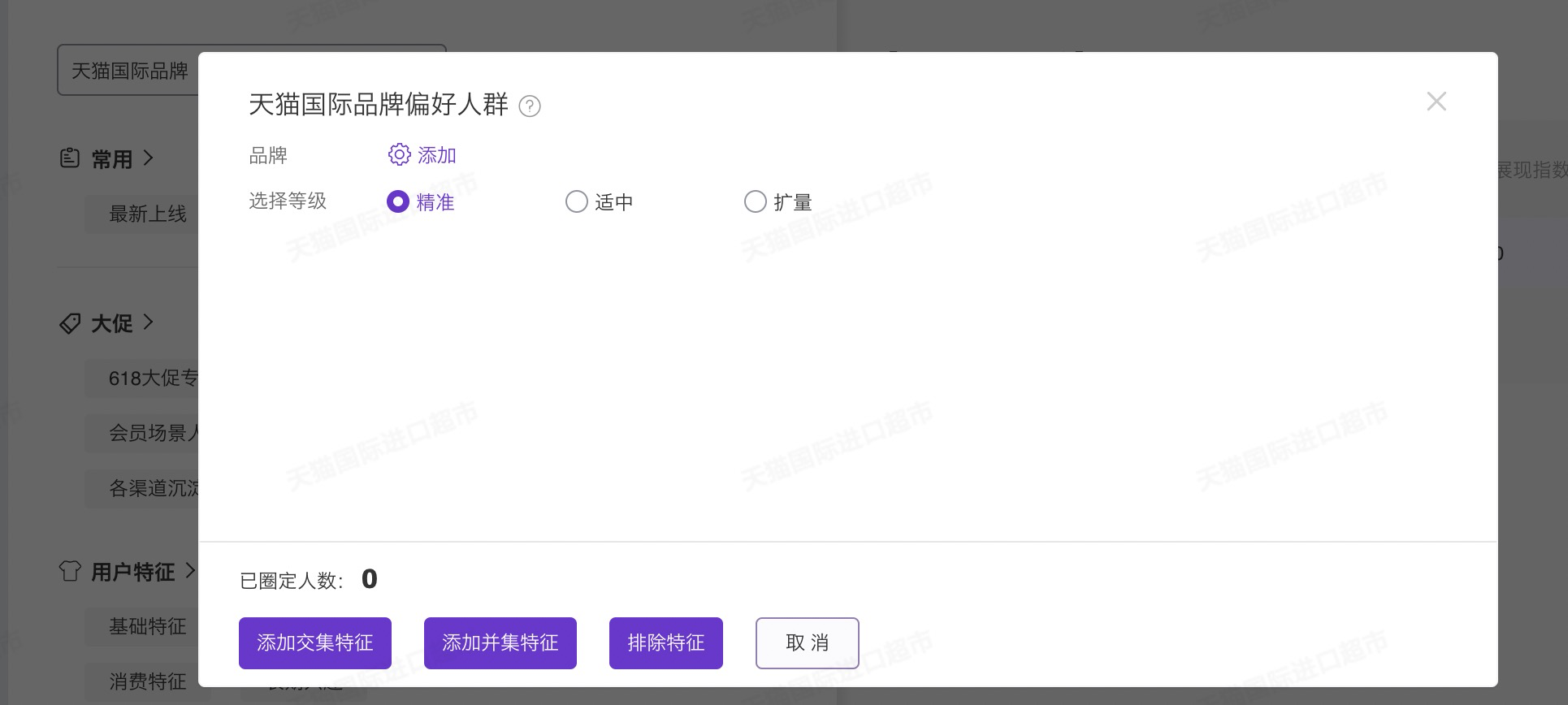Screen dimensions: 1568x705
Task: Click the gear icon next to 添加
Action: click(x=399, y=154)
